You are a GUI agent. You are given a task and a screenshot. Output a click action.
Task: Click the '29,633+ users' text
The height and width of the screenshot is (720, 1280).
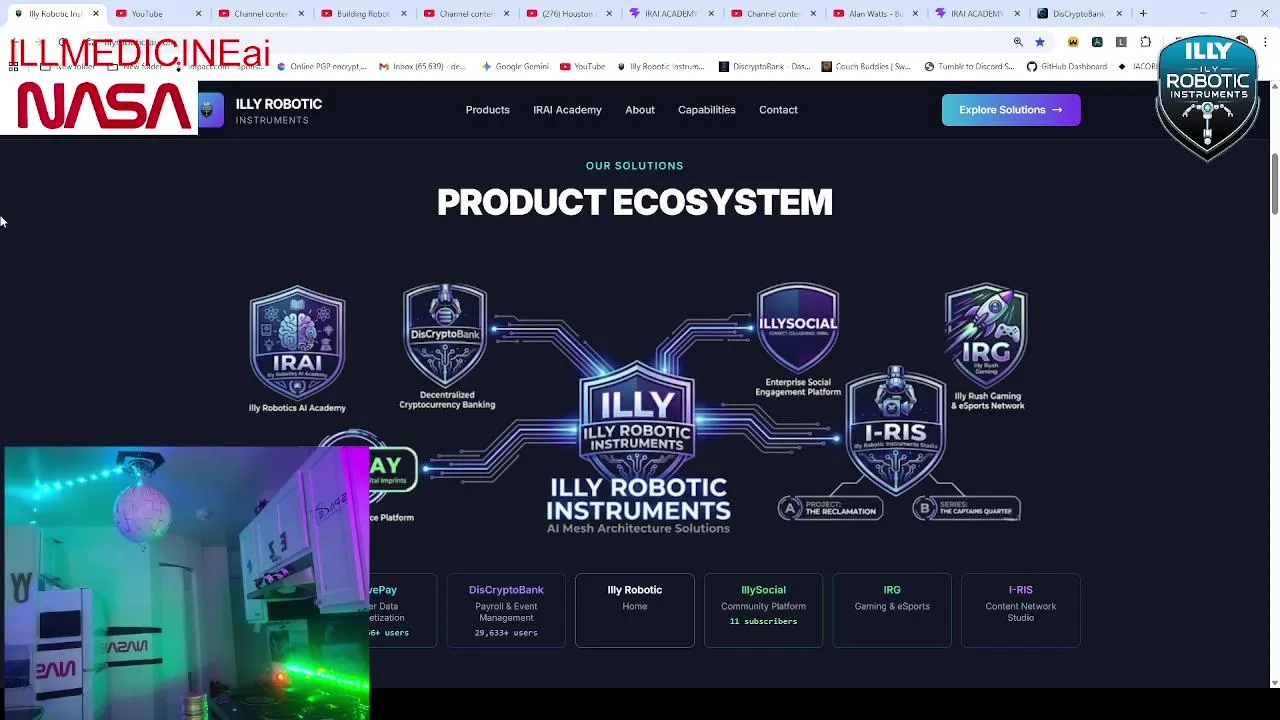point(506,633)
